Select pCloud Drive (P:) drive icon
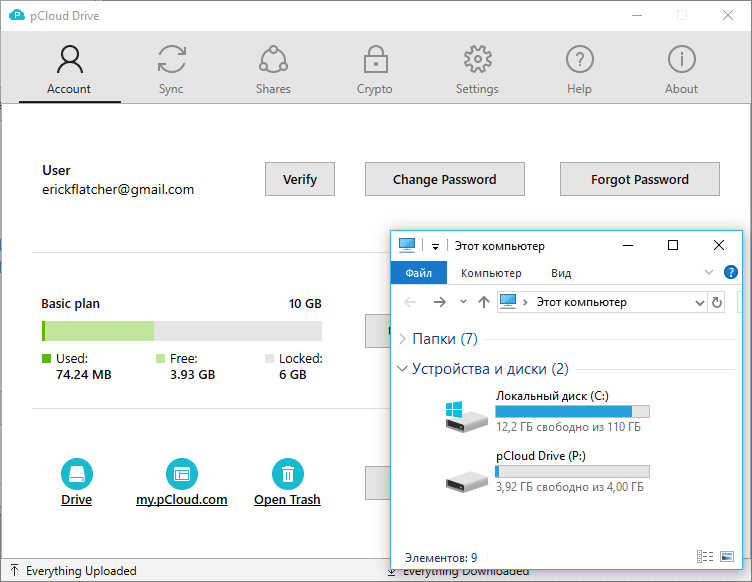Screen dimensions: 752x582 click(x=467, y=482)
